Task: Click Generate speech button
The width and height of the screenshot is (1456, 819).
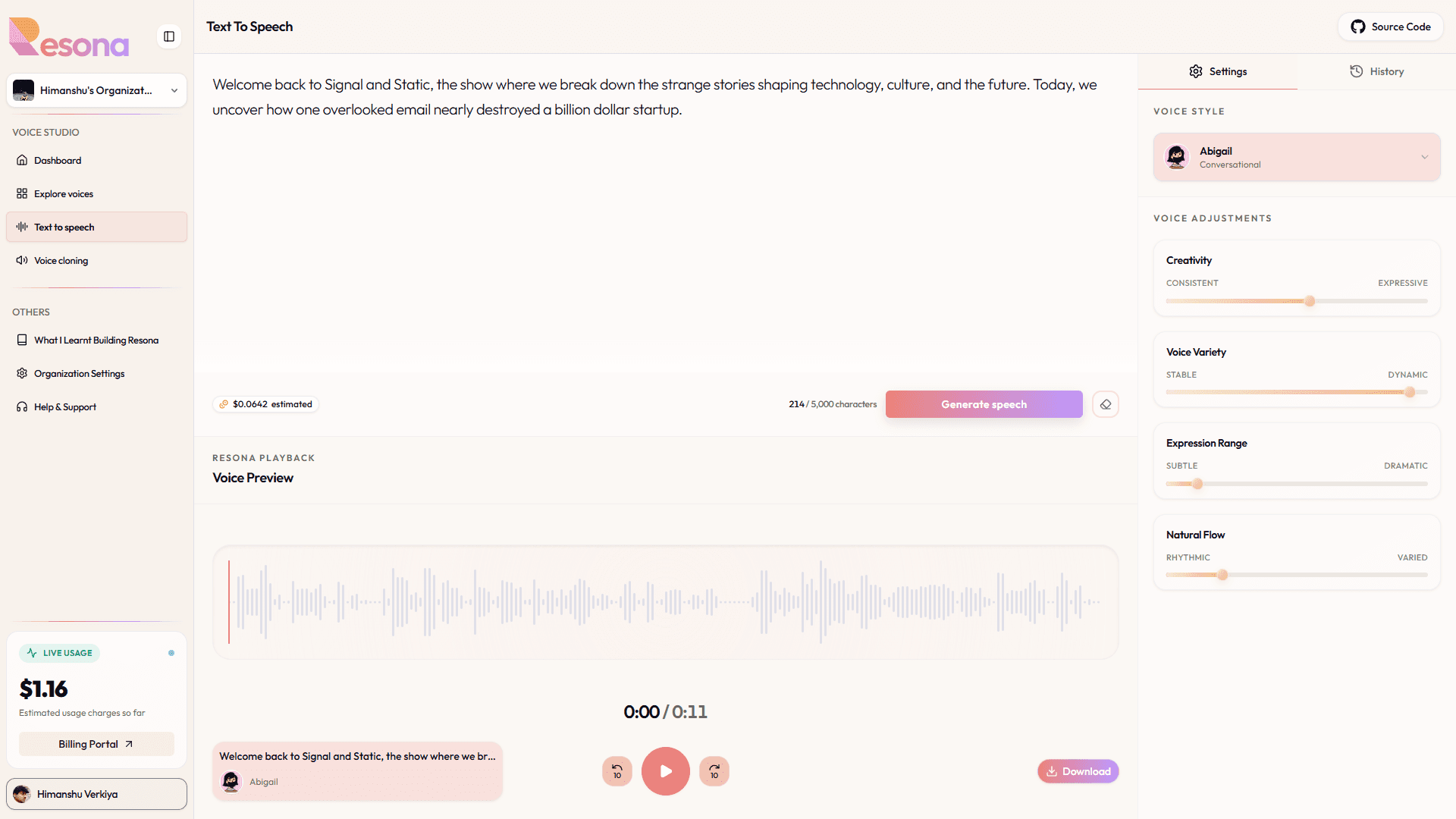Action: pos(984,404)
